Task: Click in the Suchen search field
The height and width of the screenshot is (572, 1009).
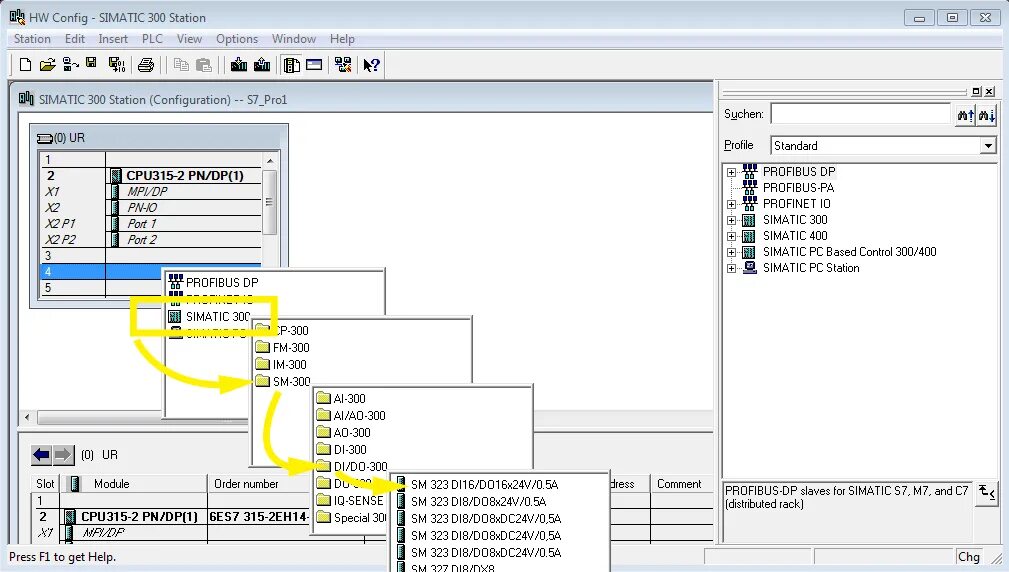Action: click(860, 114)
